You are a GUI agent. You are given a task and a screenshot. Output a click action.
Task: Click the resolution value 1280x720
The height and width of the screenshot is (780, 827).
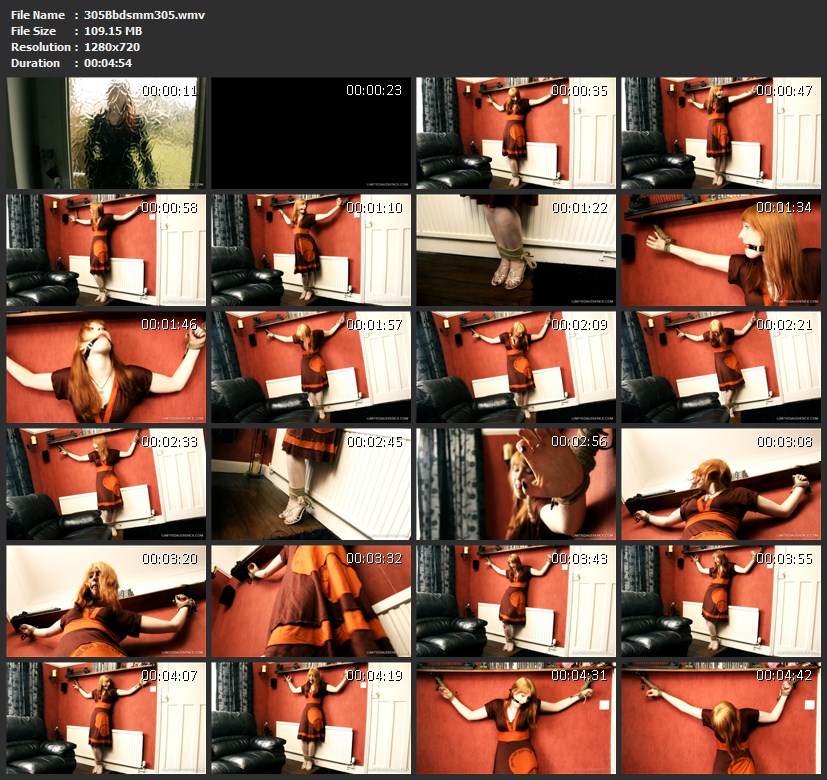tap(112, 47)
